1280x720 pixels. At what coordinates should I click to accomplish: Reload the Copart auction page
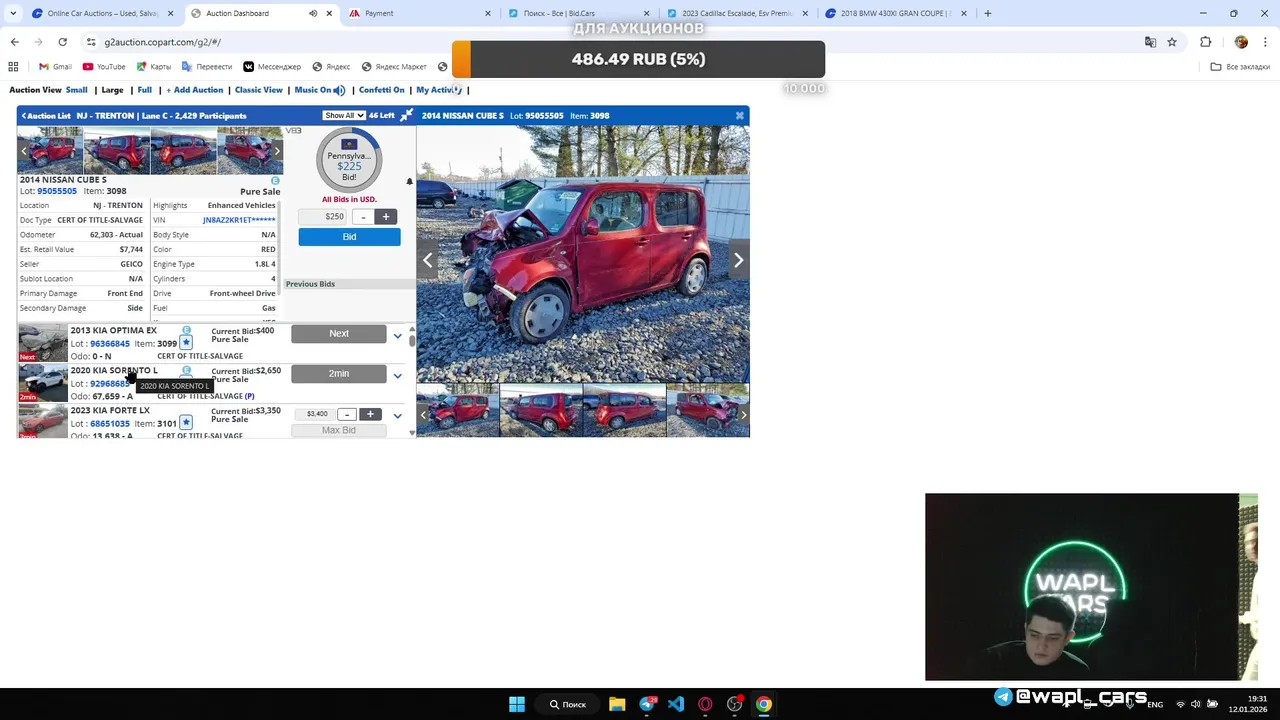[62, 42]
